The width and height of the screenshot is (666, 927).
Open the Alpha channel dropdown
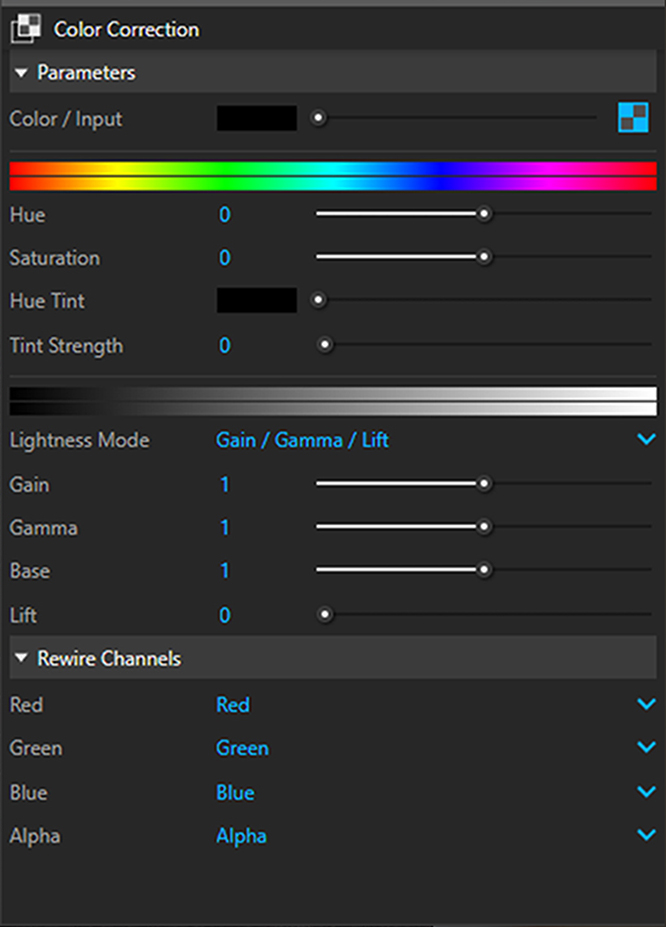[x=646, y=835]
